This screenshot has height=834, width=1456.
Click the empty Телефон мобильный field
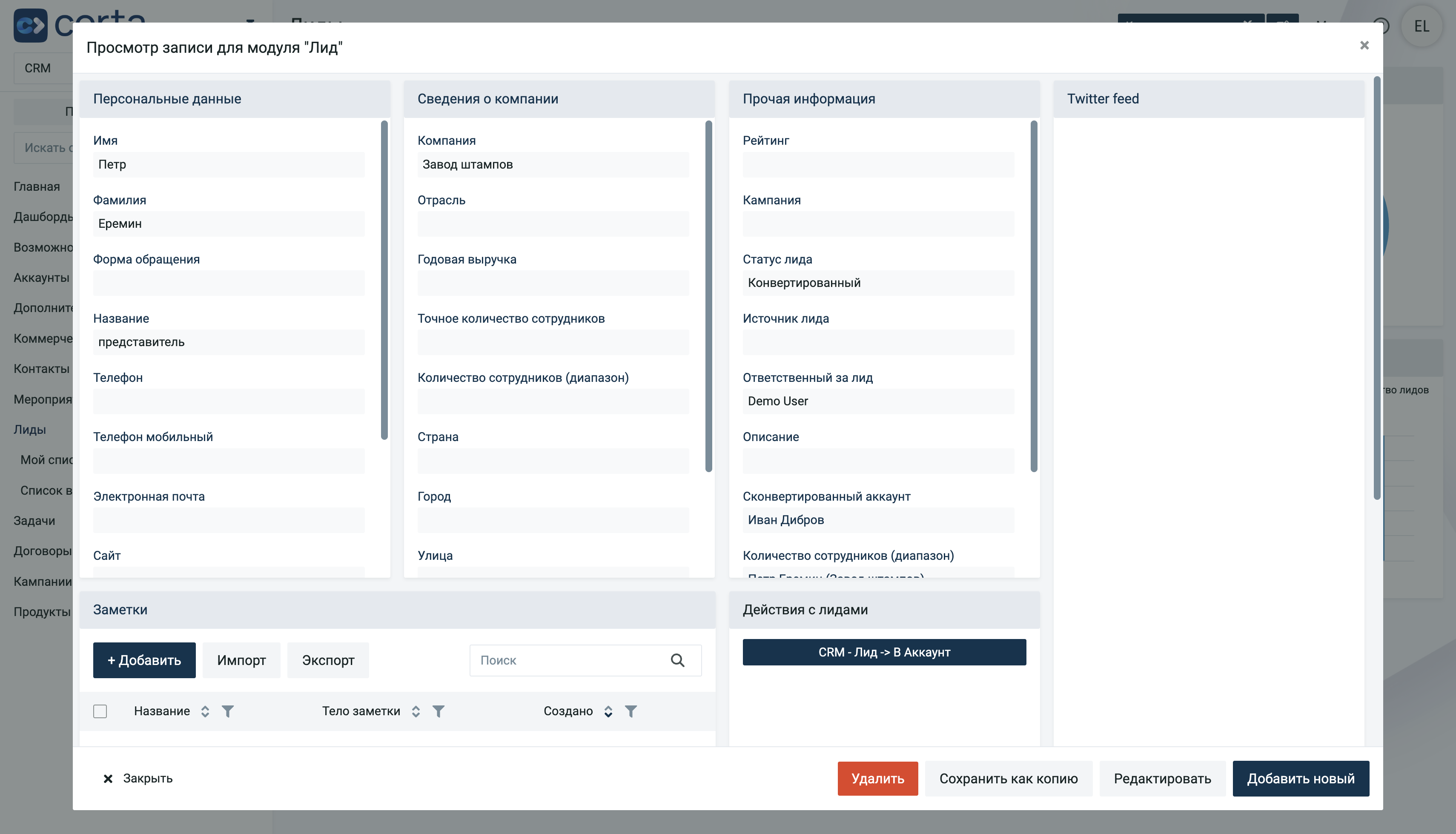pos(229,461)
